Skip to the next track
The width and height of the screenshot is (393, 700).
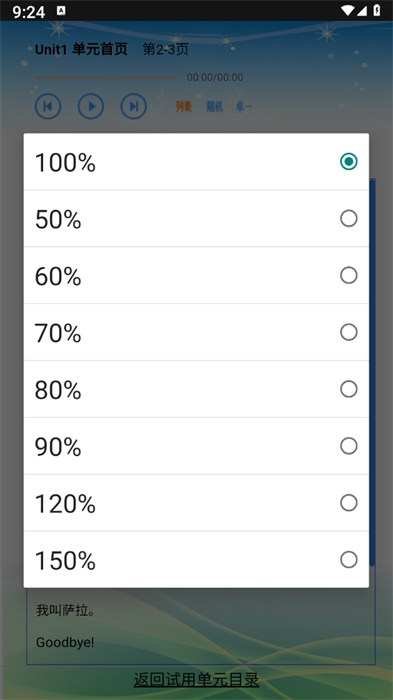pyautogui.click(x=134, y=106)
